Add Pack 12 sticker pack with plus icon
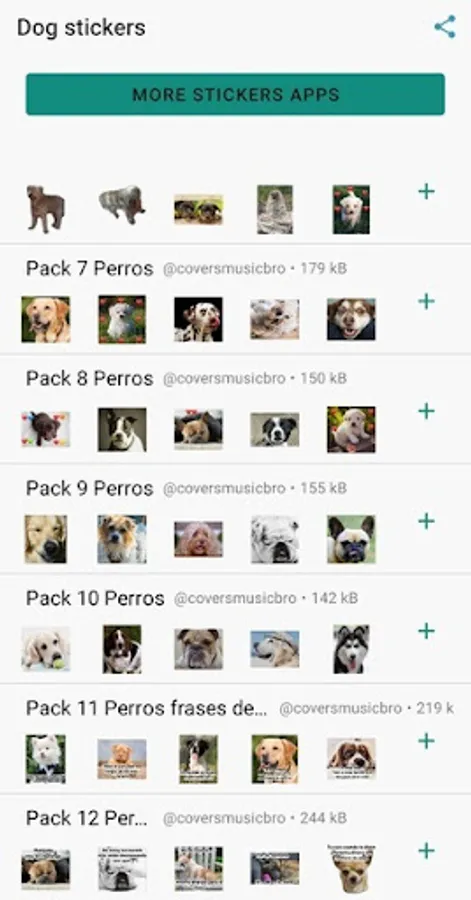This screenshot has width=471, height=900. [426, 851]
